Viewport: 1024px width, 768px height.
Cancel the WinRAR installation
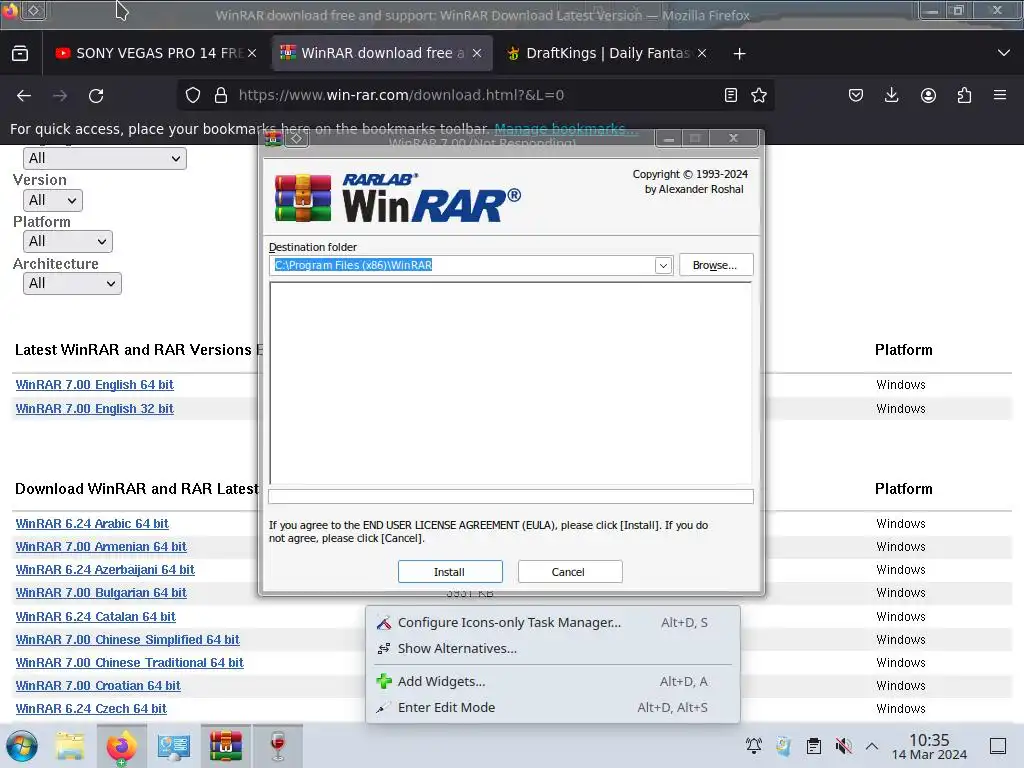point(569,571)
